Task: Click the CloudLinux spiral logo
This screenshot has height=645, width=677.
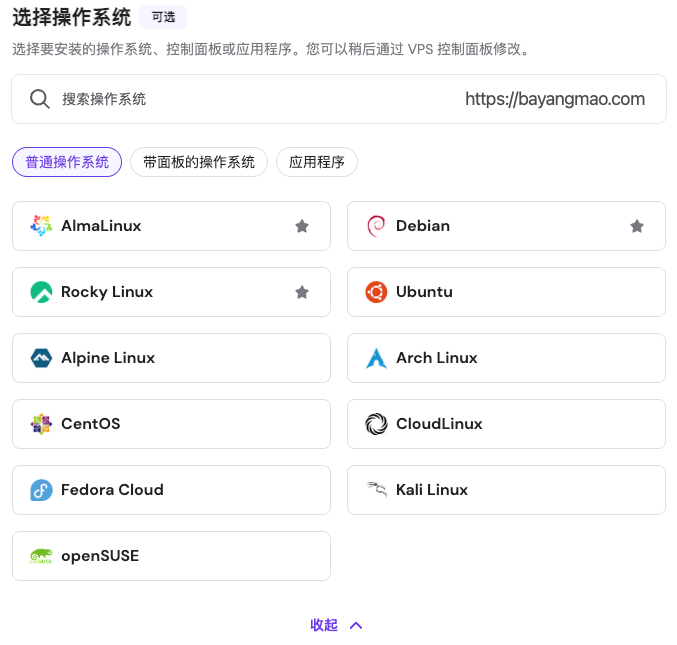Action: pos(376,424)
